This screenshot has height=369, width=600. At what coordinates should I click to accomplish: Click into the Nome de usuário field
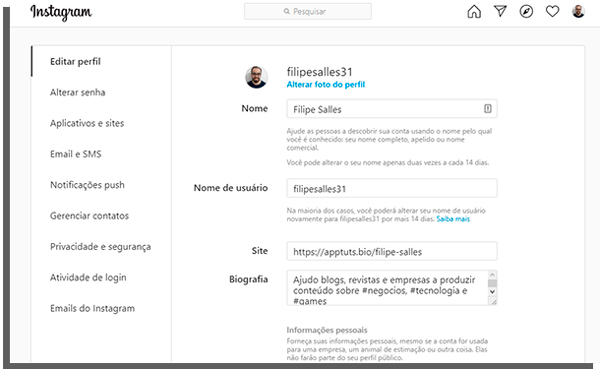(x=392, y=188)
